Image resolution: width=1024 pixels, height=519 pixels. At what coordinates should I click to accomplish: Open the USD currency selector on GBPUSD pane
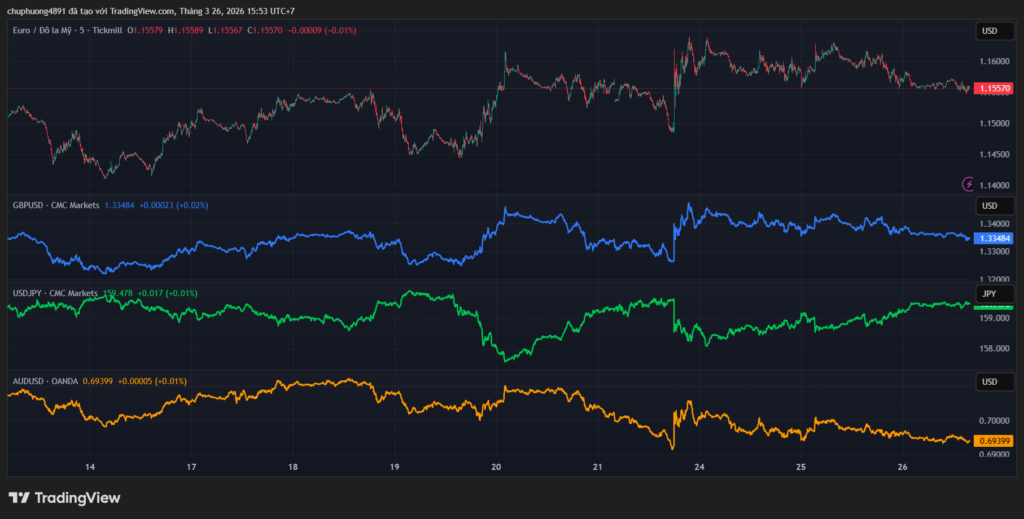989,206
